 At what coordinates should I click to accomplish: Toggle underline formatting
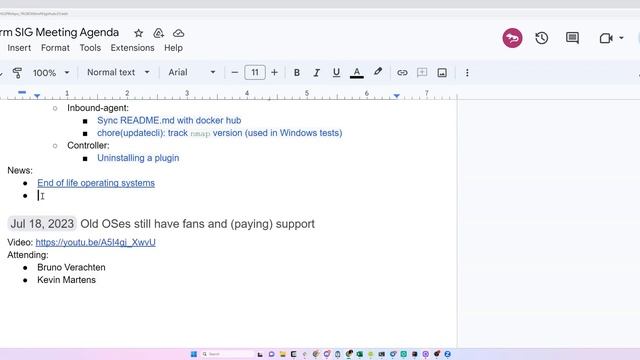(336, 73)
